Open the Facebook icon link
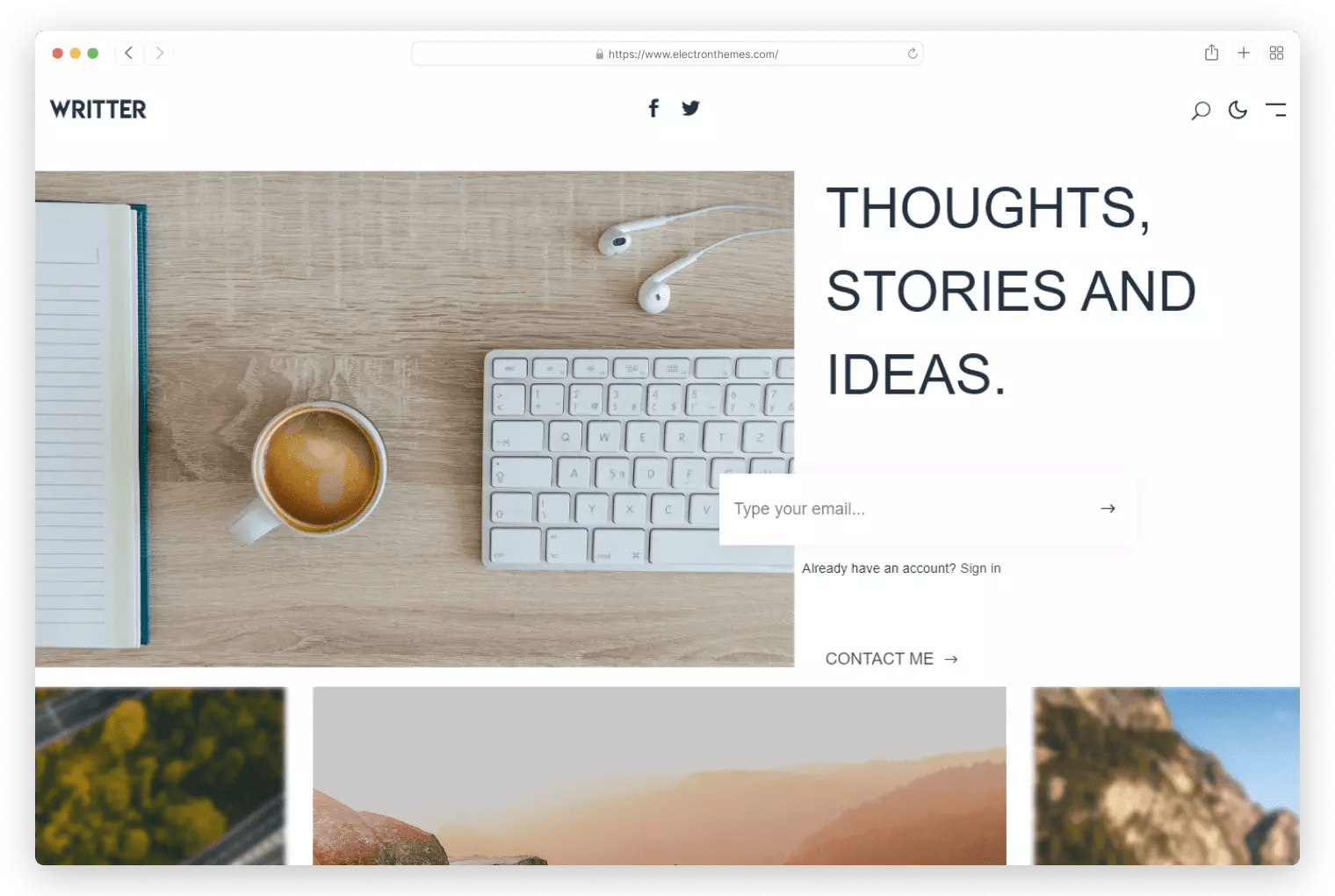The width and height of the screenshot is (1335, 896). 653,108
